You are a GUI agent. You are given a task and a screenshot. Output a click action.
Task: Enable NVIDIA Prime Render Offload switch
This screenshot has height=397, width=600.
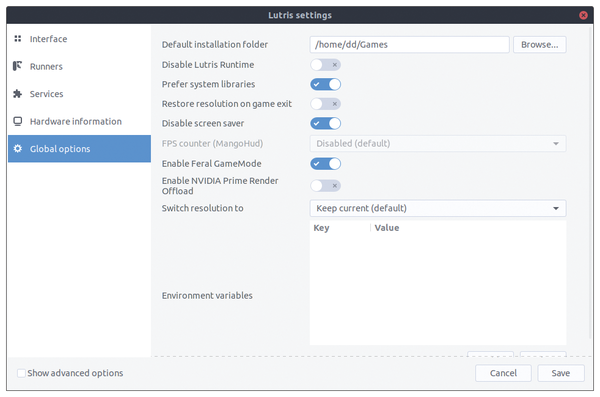pos(325,186)
